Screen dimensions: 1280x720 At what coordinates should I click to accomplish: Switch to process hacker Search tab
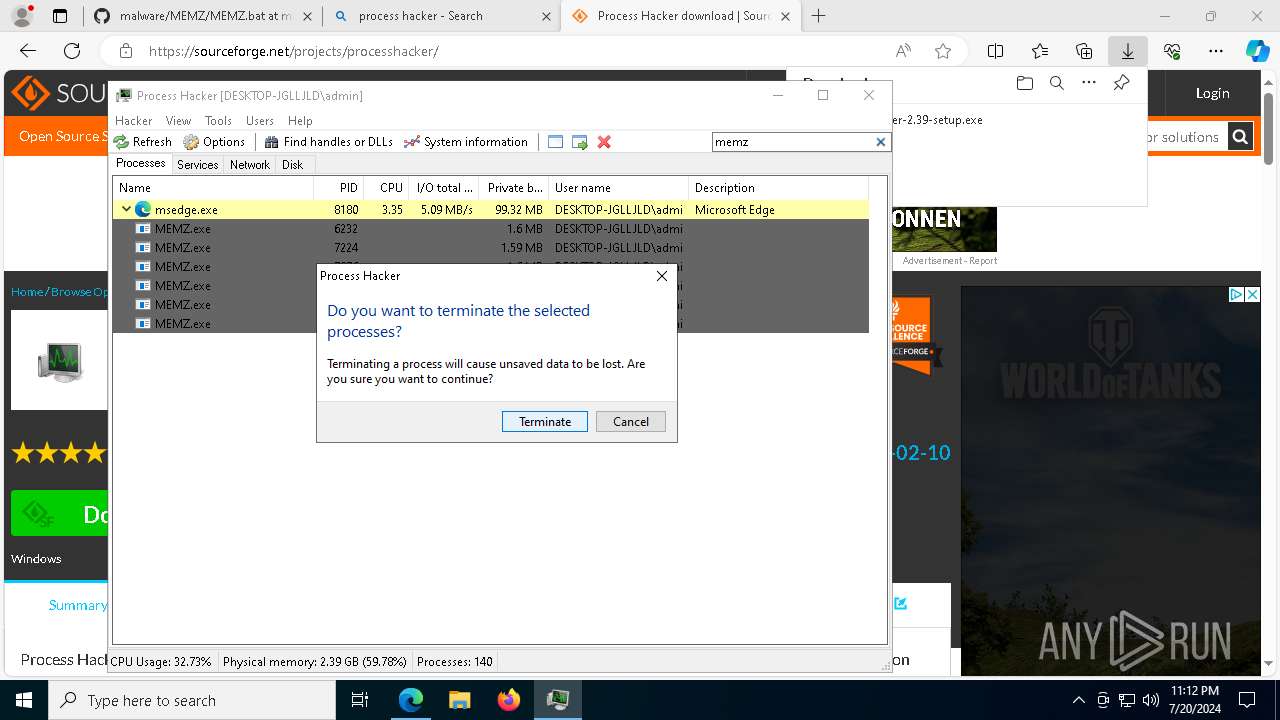coord(441,16)
